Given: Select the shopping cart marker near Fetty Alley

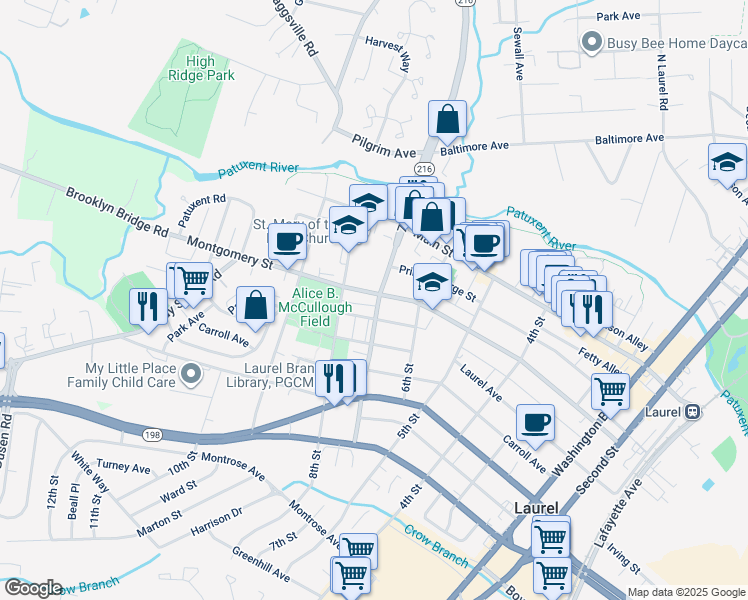Looking at the screenshot, I should tap(610, 393).
